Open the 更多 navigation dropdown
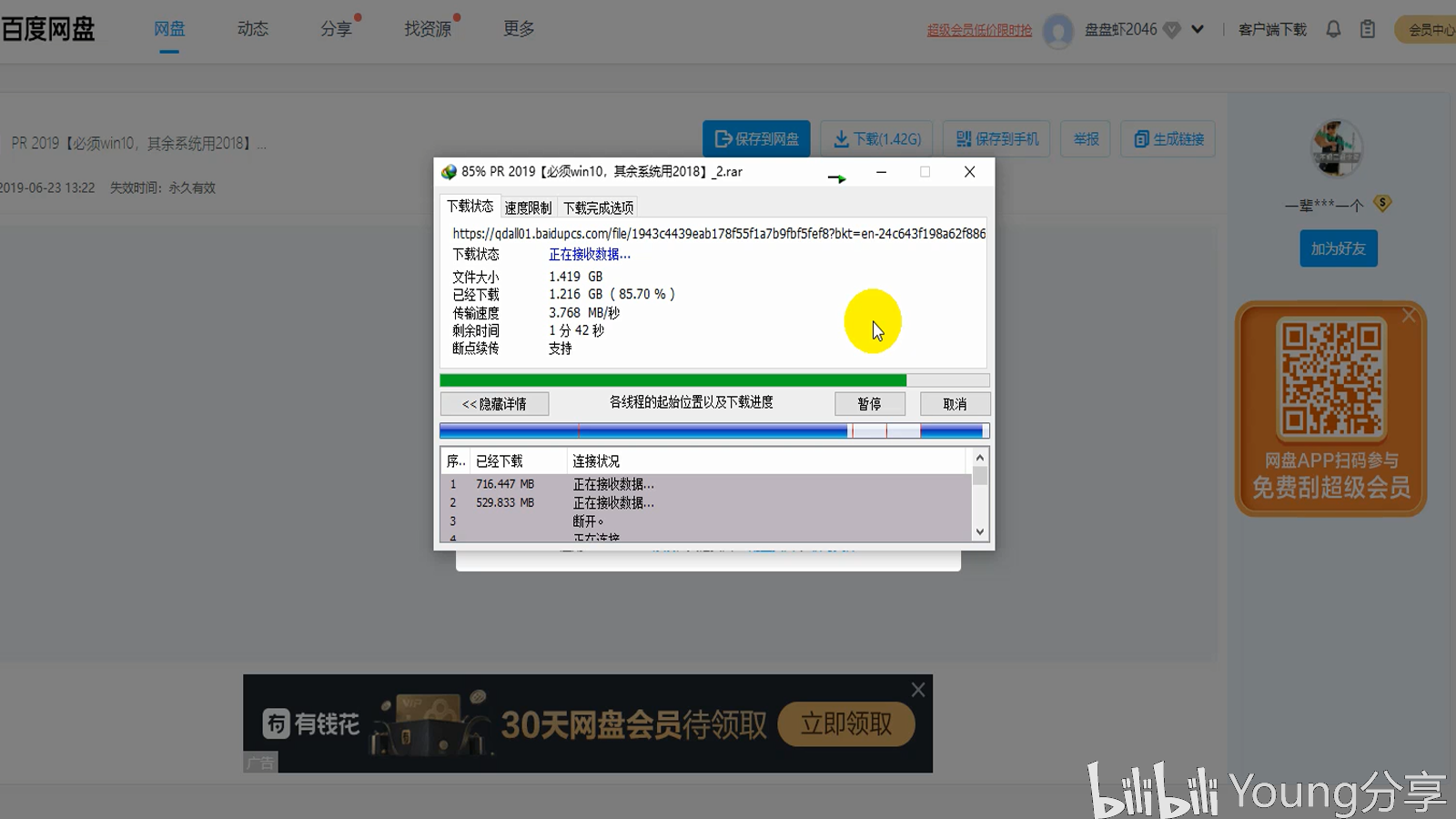The width and height of the screenshot is (1456, 819). click(518, 28)
